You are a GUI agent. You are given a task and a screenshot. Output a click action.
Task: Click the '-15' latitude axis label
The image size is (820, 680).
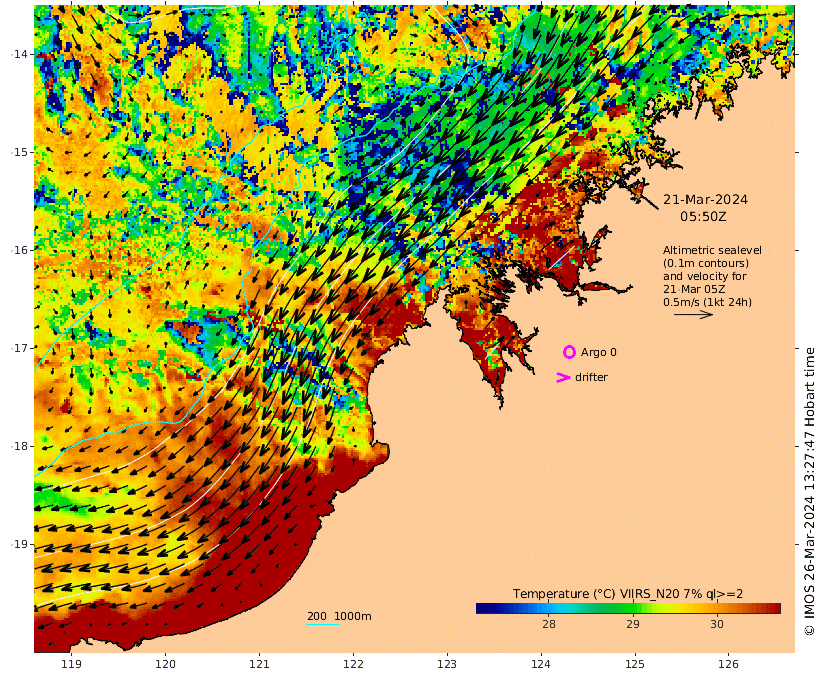(20, 152)
